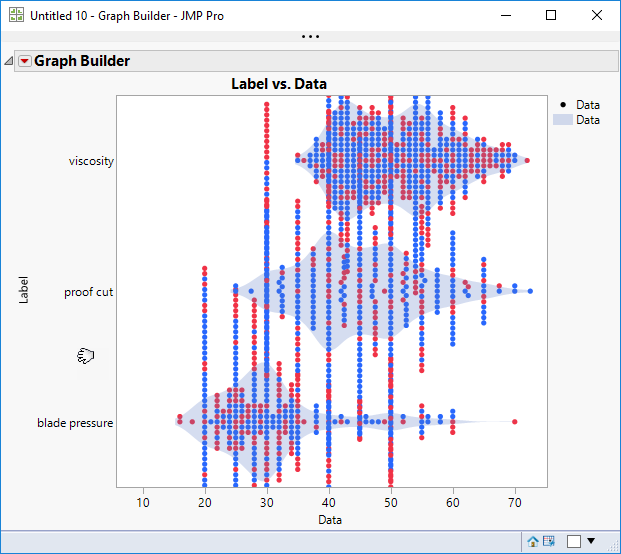Click the rightmost red point in blade pressure row

(x=514, y=422)
